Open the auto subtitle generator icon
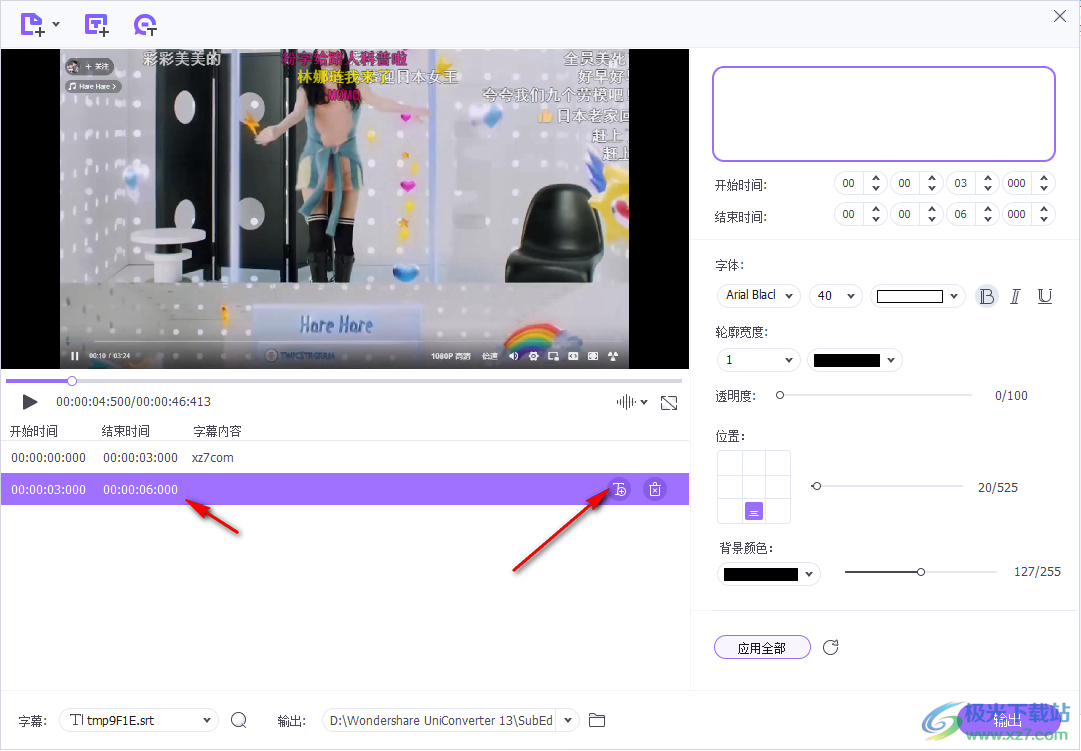Image resolution: width=1081 pixels, height=751 pixels. coord(145,25)
